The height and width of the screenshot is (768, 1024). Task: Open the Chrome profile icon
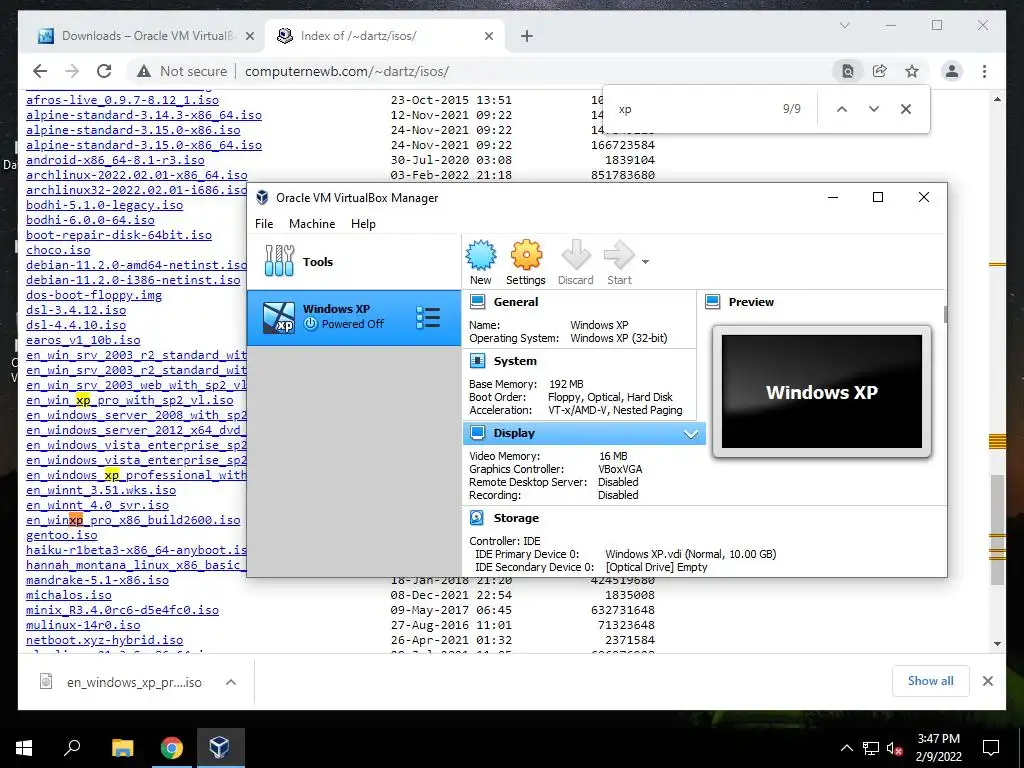pos(952,71)
